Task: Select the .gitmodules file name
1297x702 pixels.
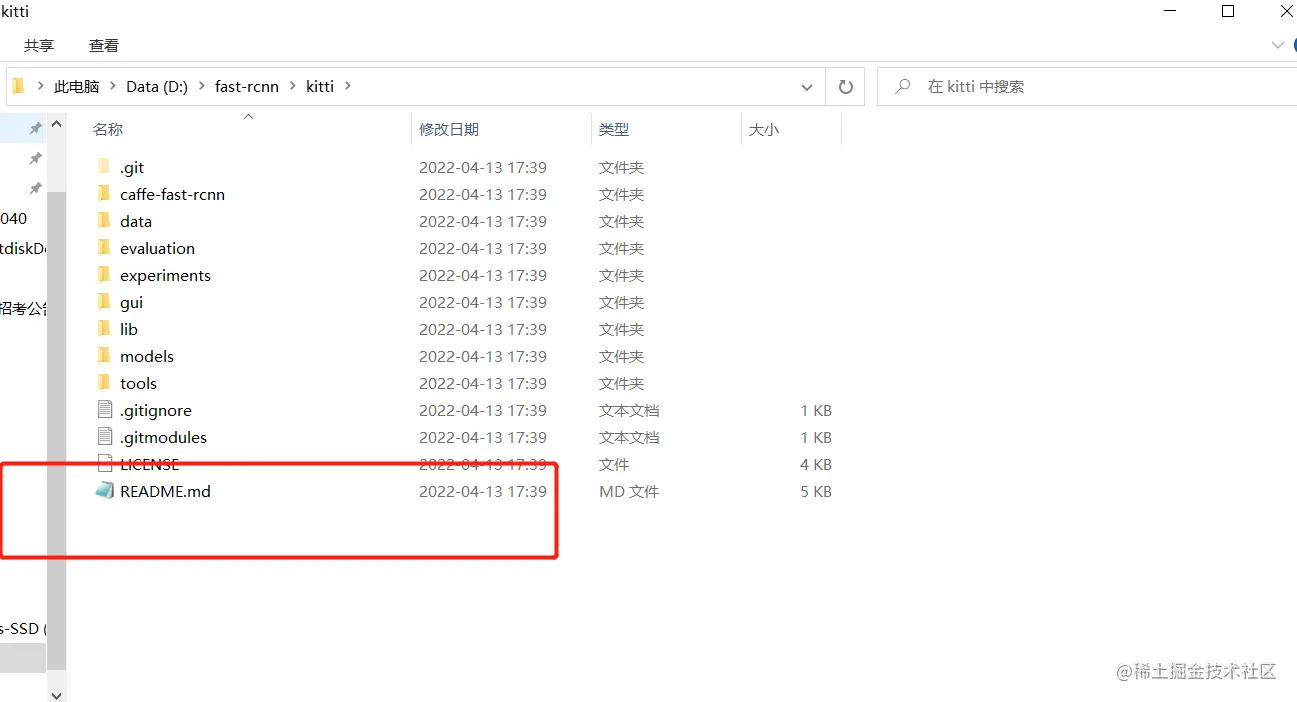Action: click(163, 437)
